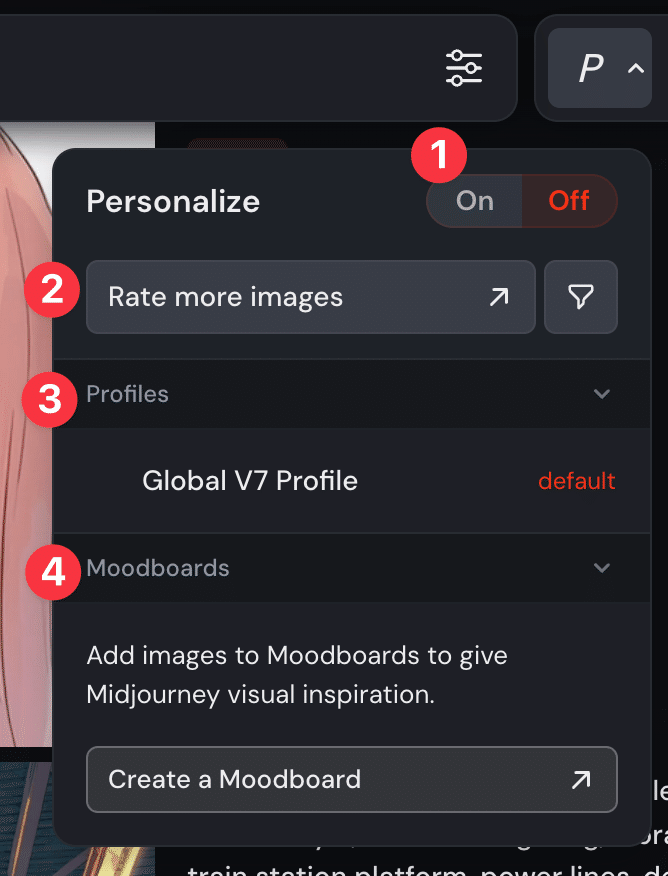This screenshot has width=668, height=876.
Task: Collapse the Moodboards section chevron
Action: point(602,568)
